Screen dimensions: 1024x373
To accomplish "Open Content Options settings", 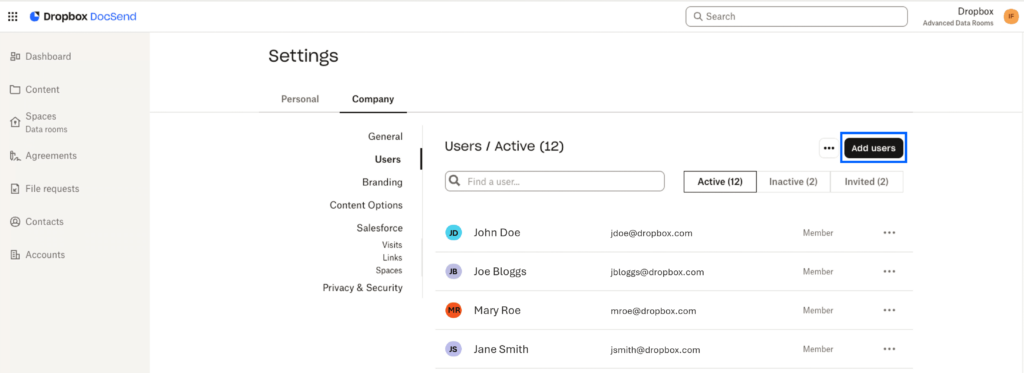I will coord(366,205).
